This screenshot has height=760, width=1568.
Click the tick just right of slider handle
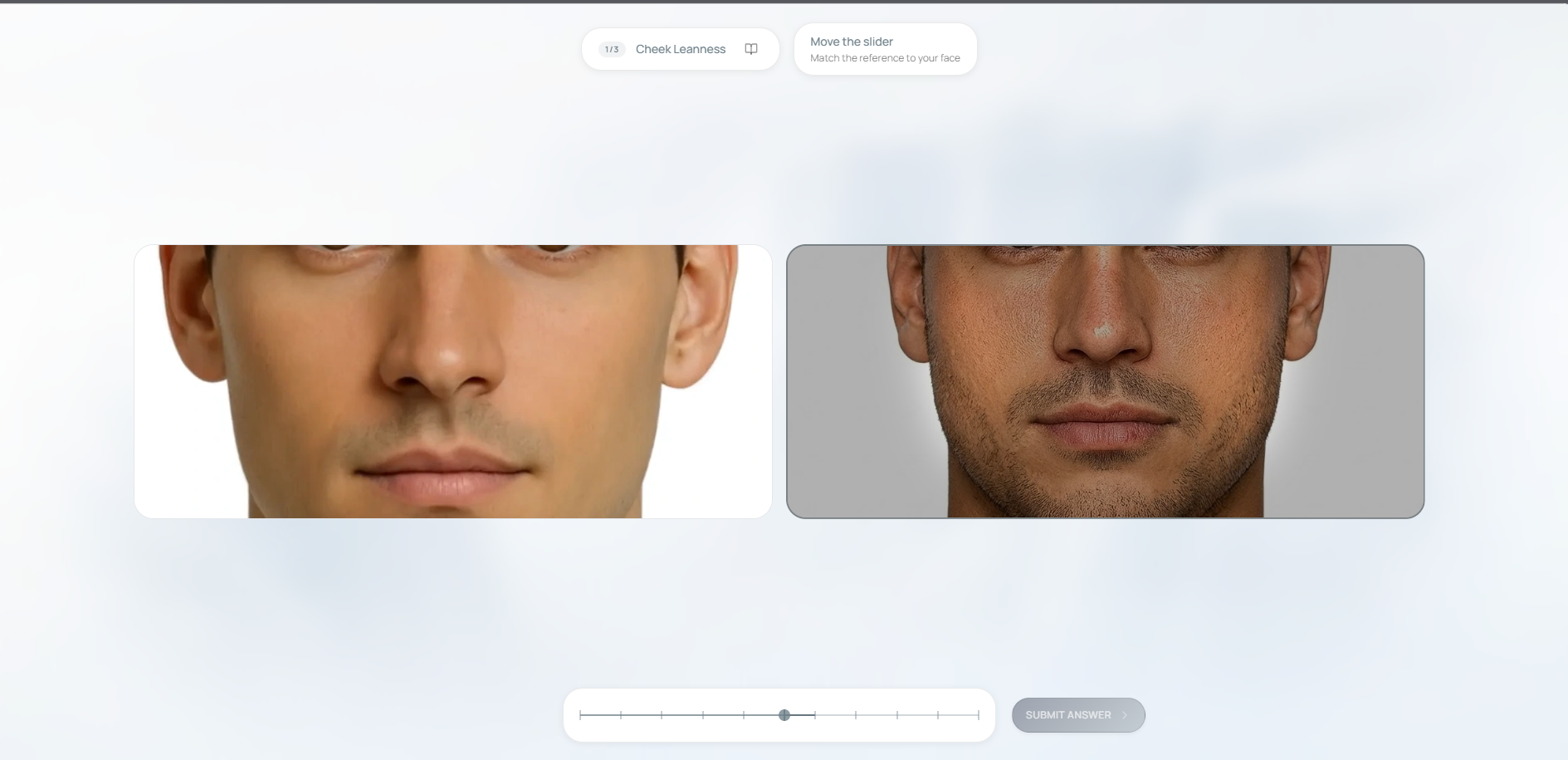[x=815, y=715]
